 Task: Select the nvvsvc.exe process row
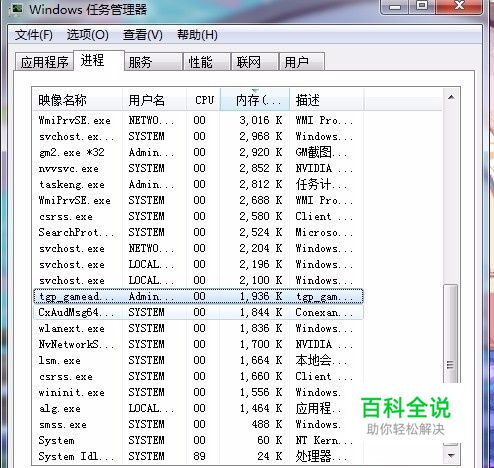198,168
